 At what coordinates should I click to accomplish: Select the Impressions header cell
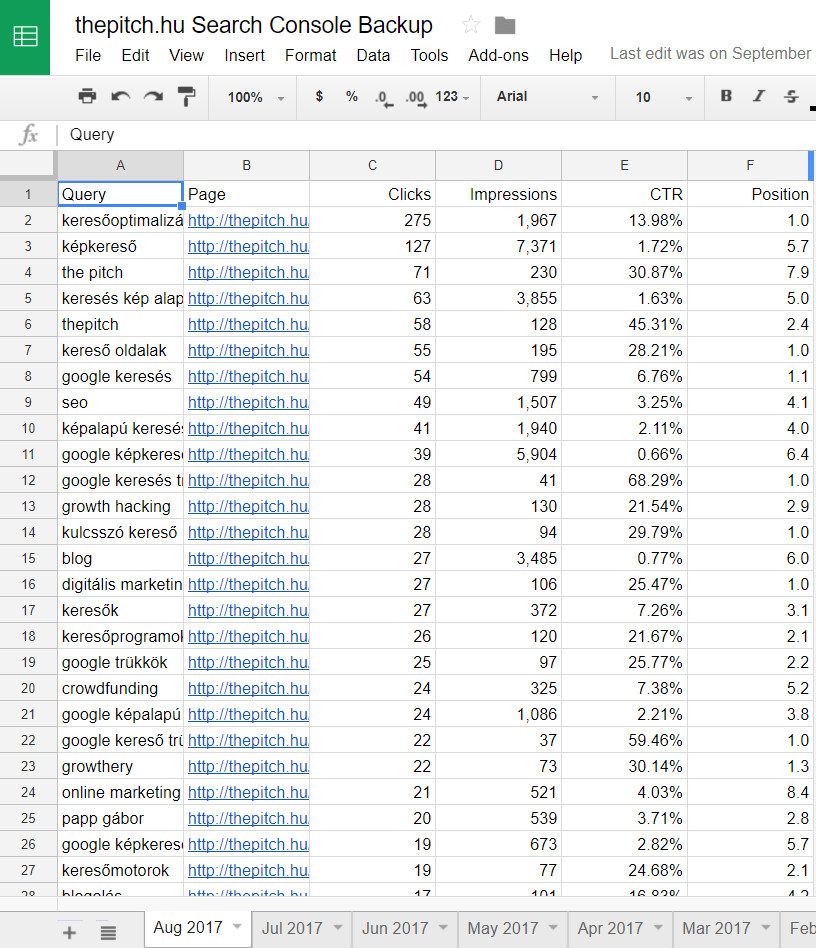click(x=499, y=194)
